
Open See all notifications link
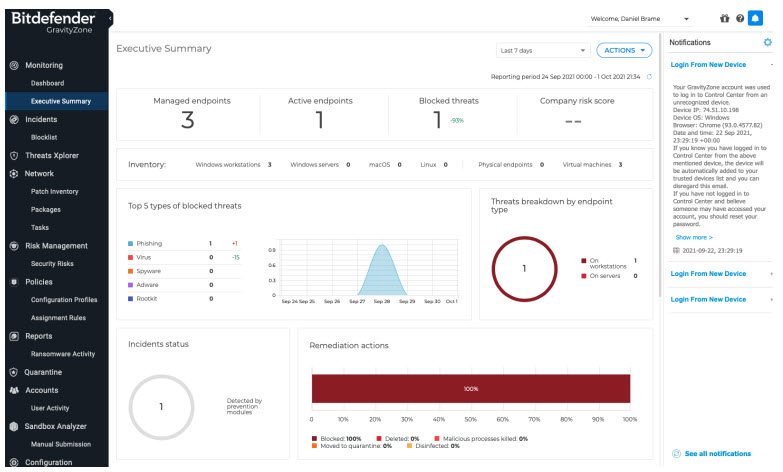[717, 454]
